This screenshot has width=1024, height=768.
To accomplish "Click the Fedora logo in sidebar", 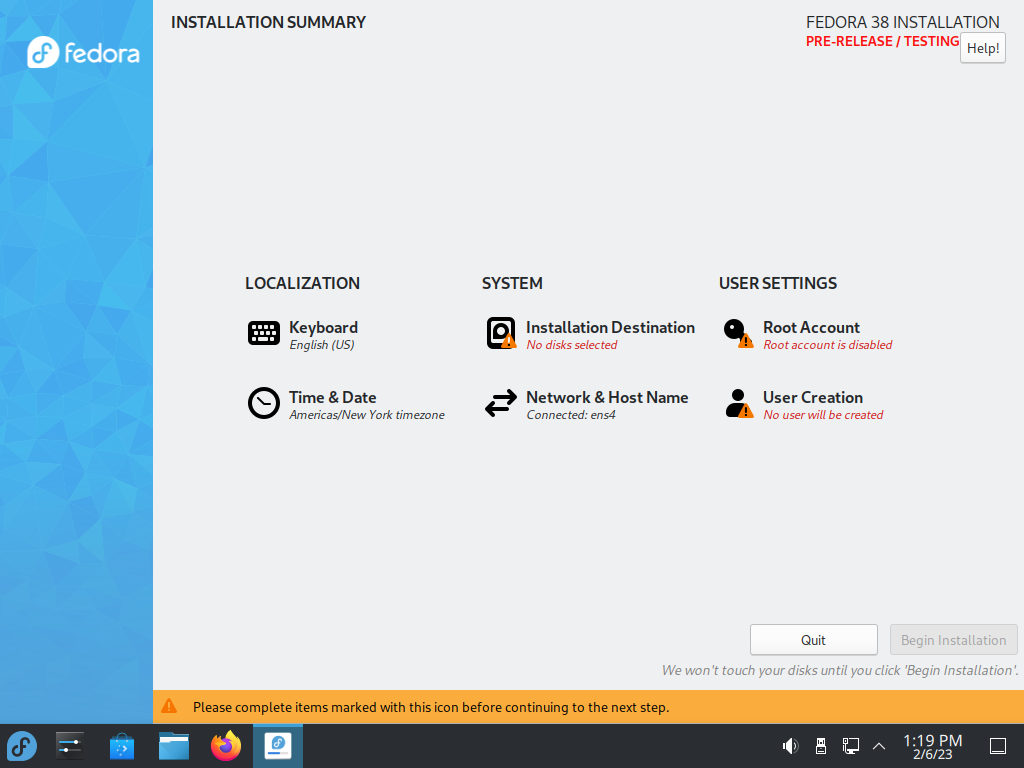I will [x=83, y=52].
